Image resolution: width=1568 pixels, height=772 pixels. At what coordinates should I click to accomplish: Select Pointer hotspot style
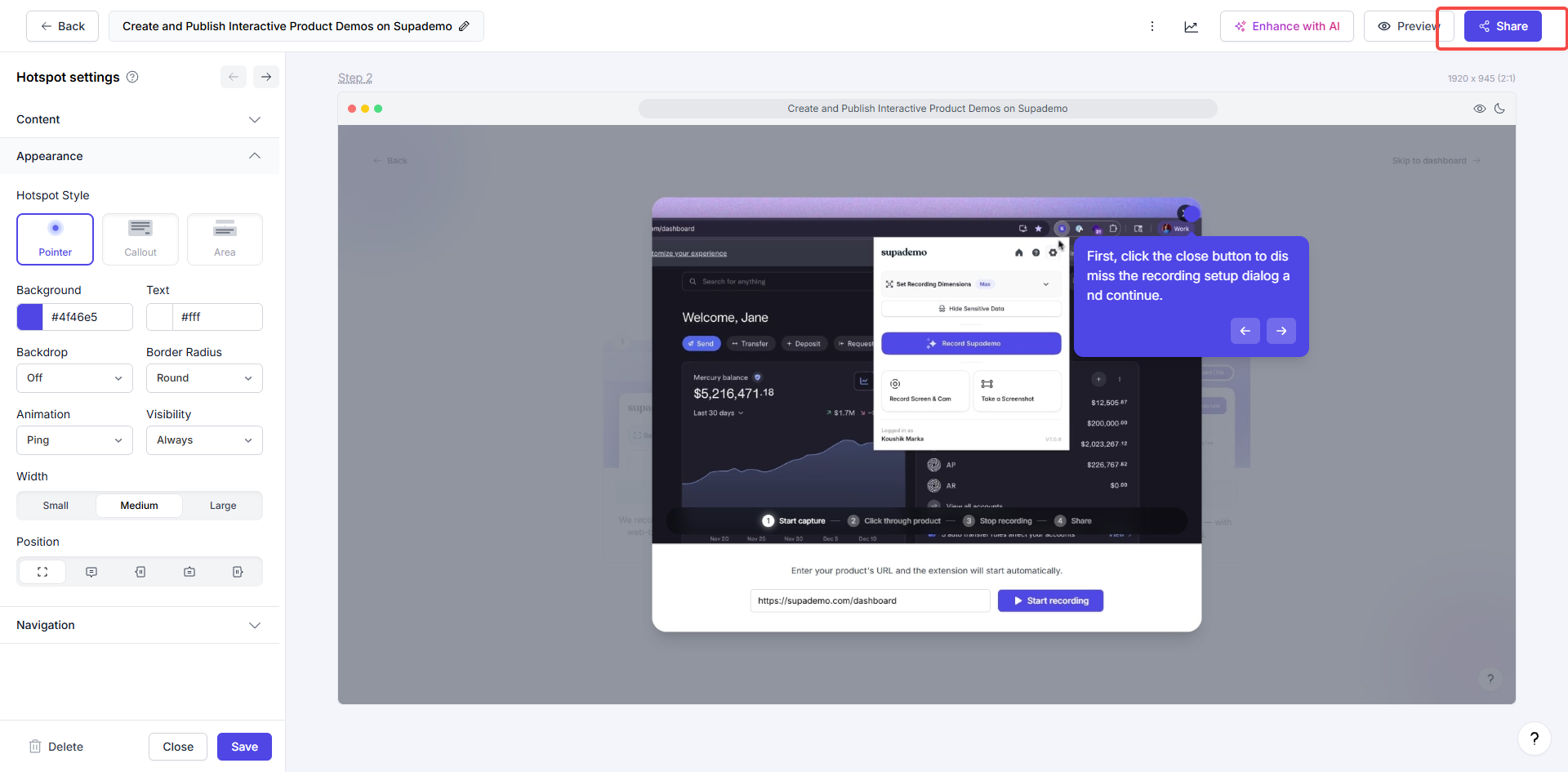click(55, 239)
